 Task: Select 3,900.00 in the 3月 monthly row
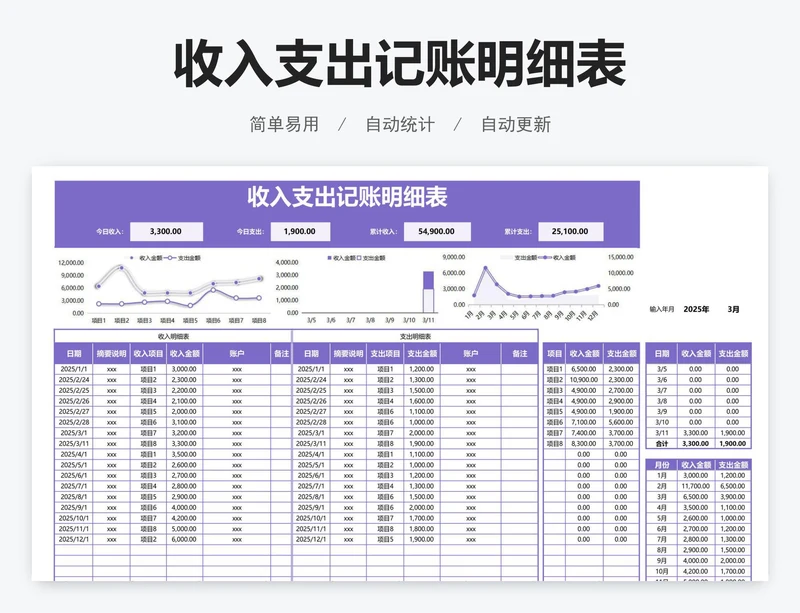point(733,497)
